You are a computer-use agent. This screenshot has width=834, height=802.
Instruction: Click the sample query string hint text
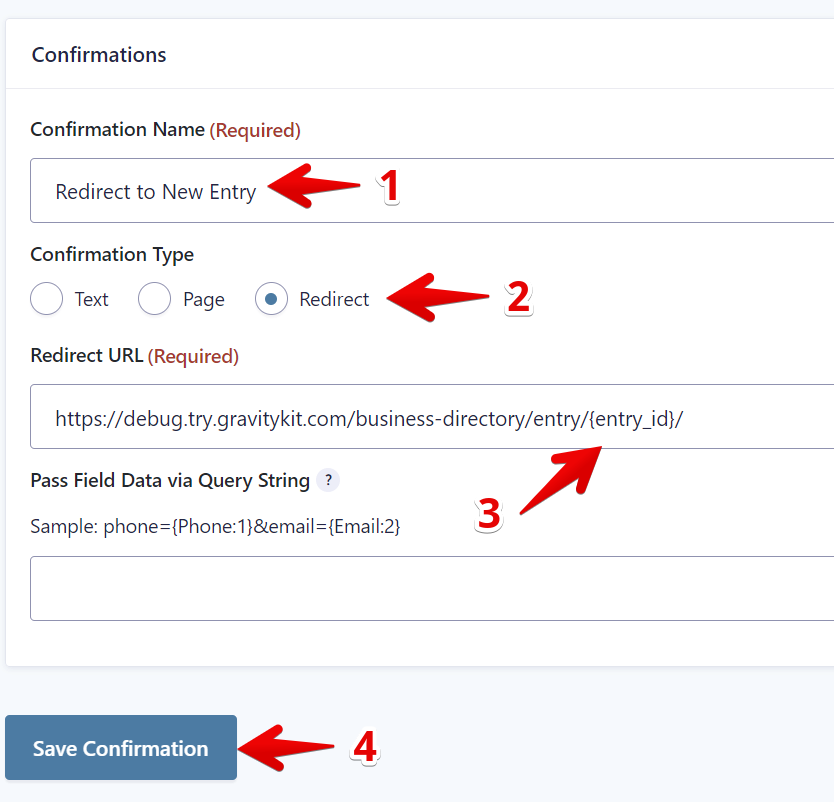point(215,526)
